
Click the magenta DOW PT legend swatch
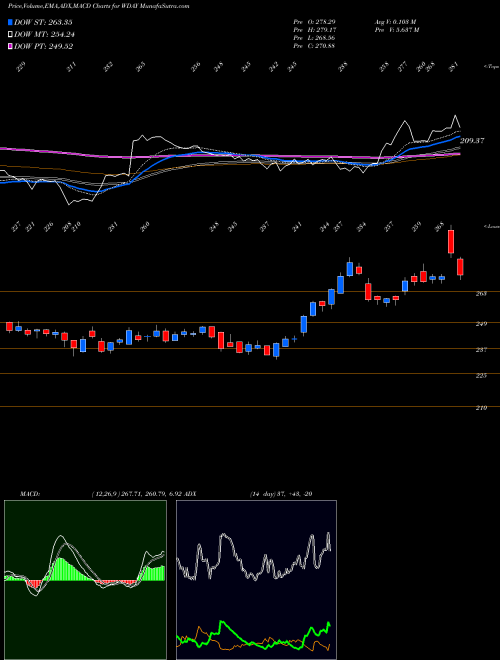tap(10, 46)
